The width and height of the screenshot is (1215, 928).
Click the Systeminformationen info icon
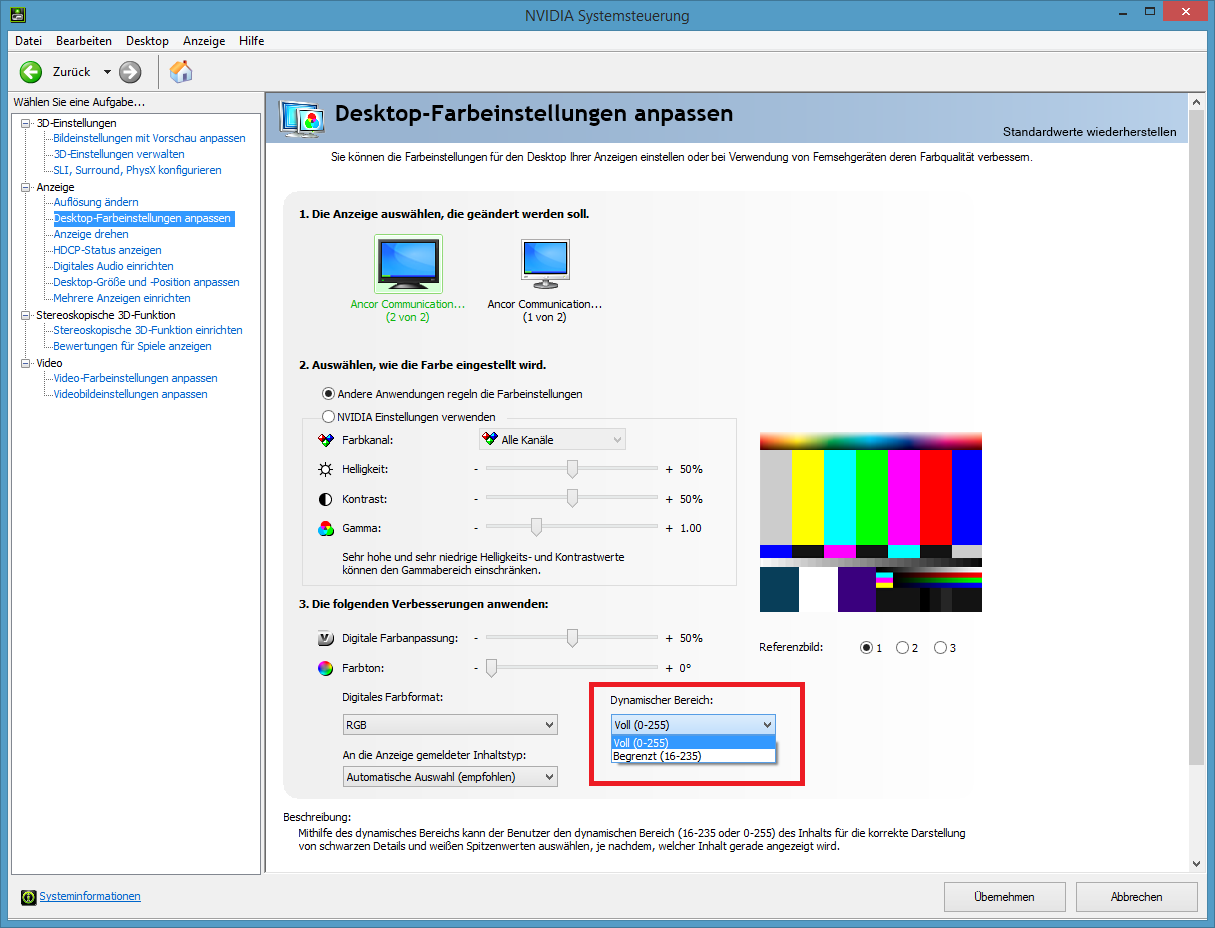(29, 897)
